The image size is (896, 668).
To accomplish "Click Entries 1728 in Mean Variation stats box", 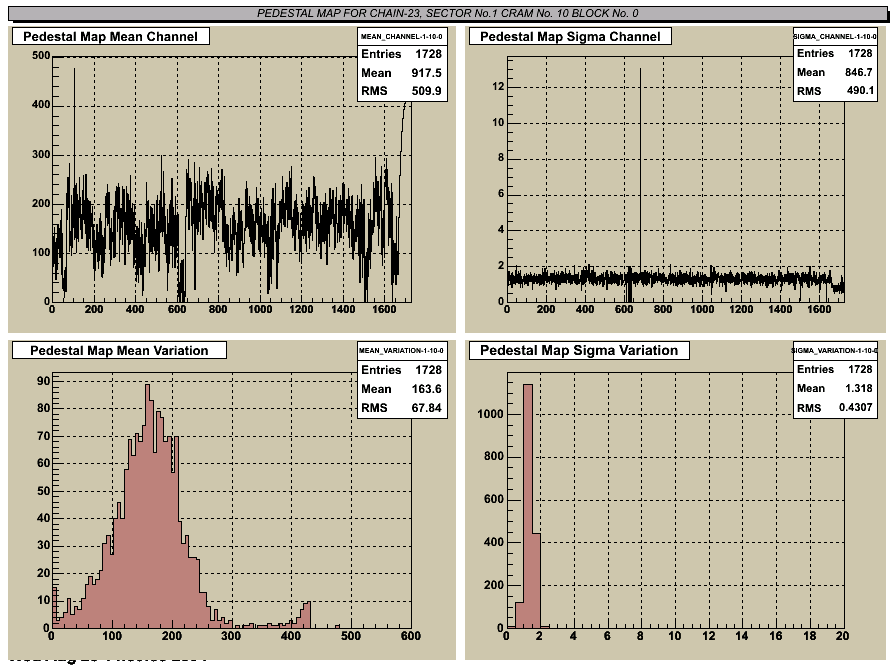I will [402, 370].
